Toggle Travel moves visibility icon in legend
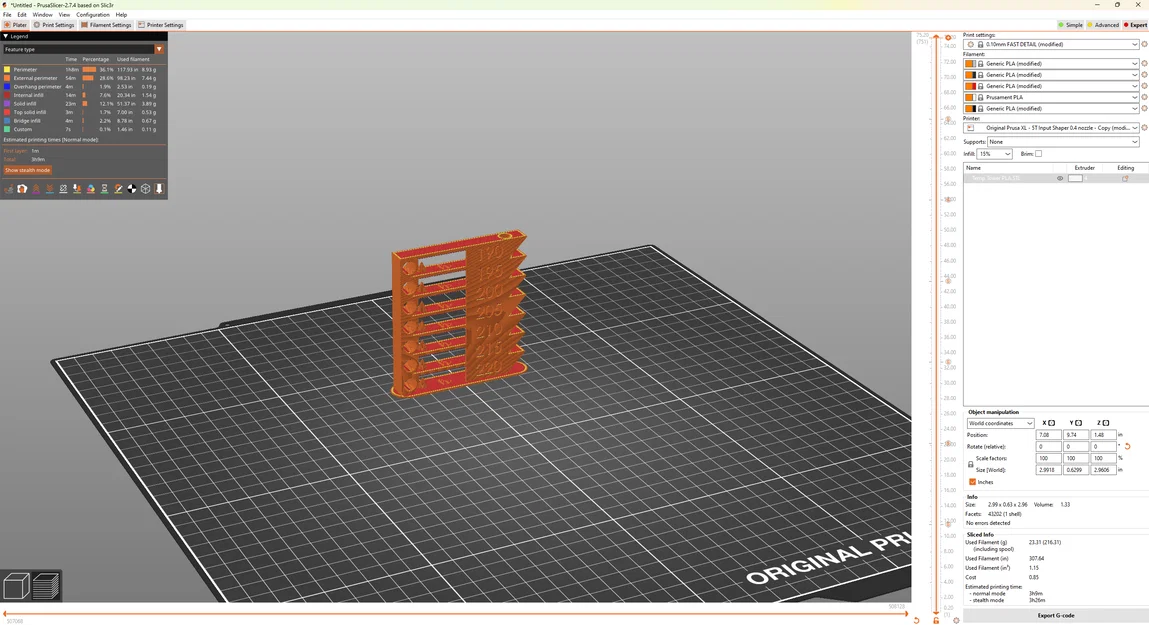 [x=9, y=189]
